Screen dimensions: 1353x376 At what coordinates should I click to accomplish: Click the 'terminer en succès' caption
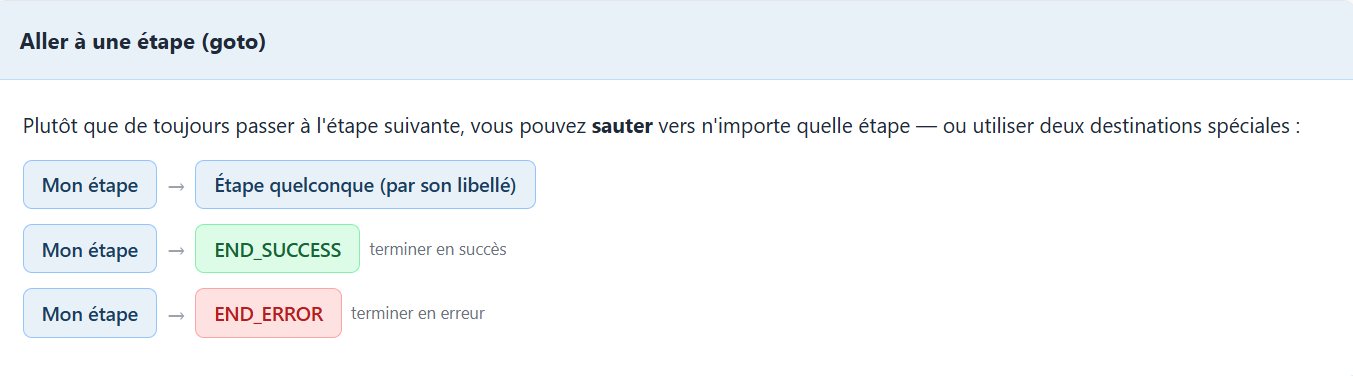click(x=438, y=249)
